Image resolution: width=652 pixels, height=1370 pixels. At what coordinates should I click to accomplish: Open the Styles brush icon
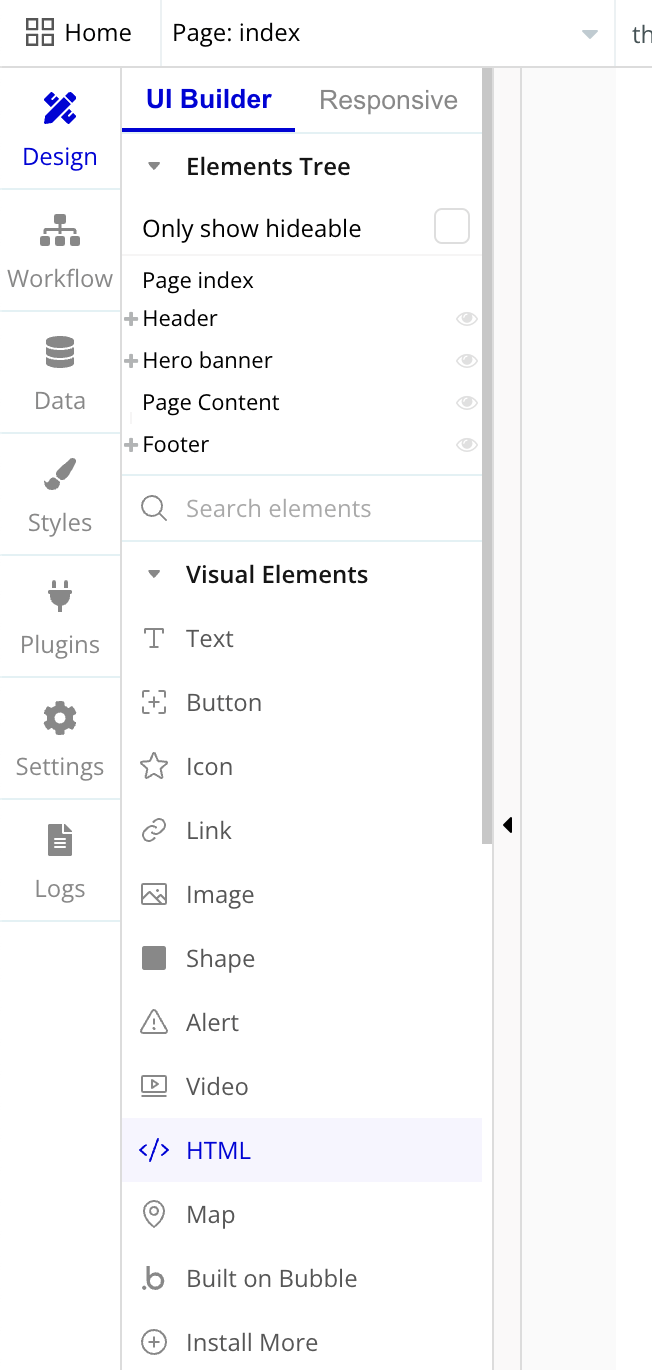[x=60, y=475]
